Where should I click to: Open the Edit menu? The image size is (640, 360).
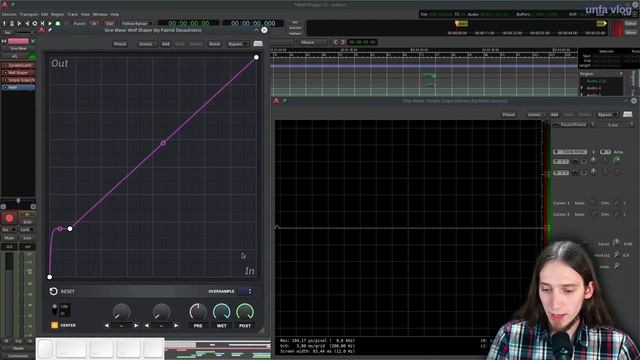(x=44, y=14)
